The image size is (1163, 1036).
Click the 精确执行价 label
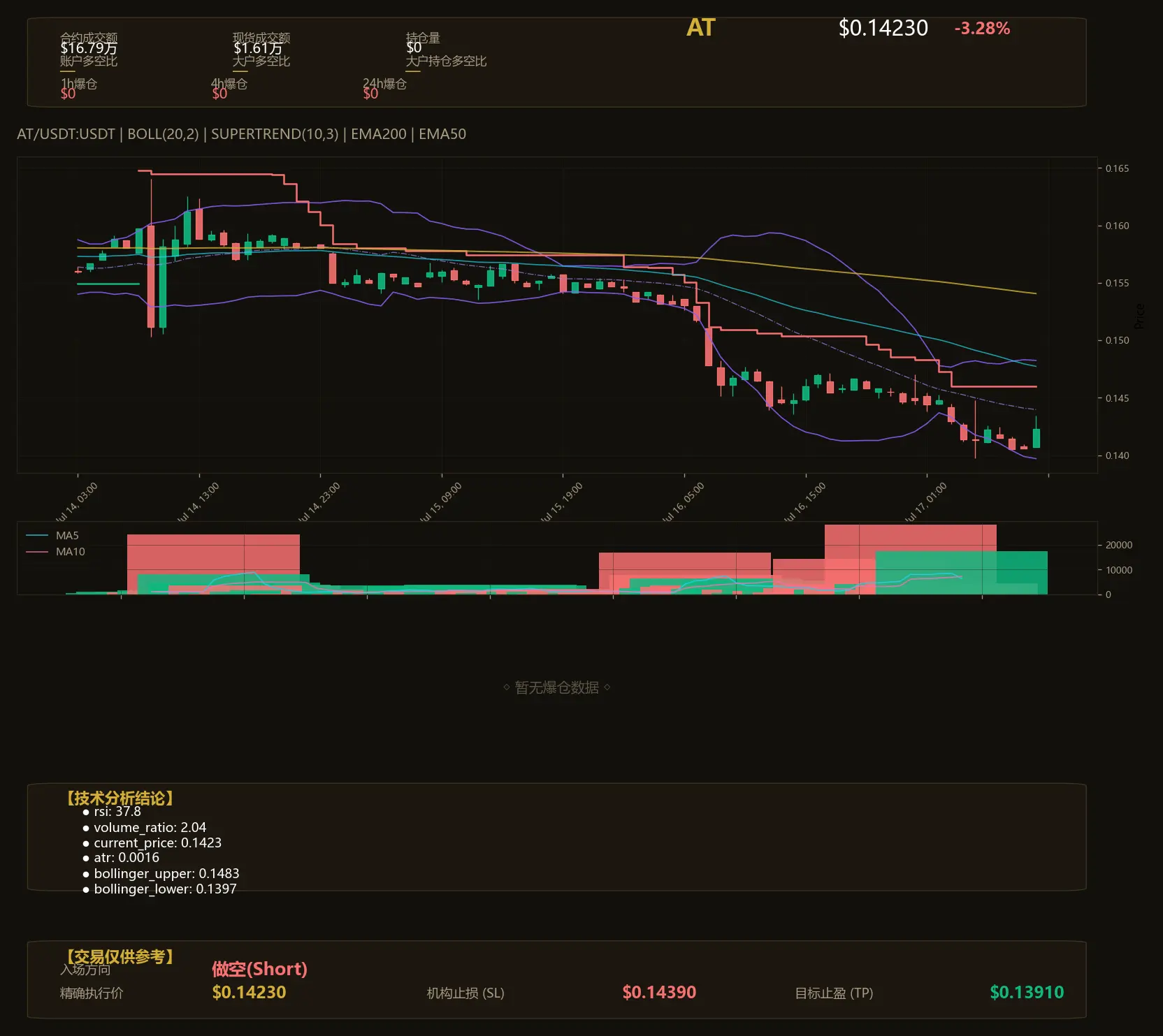tap(92, 993)
